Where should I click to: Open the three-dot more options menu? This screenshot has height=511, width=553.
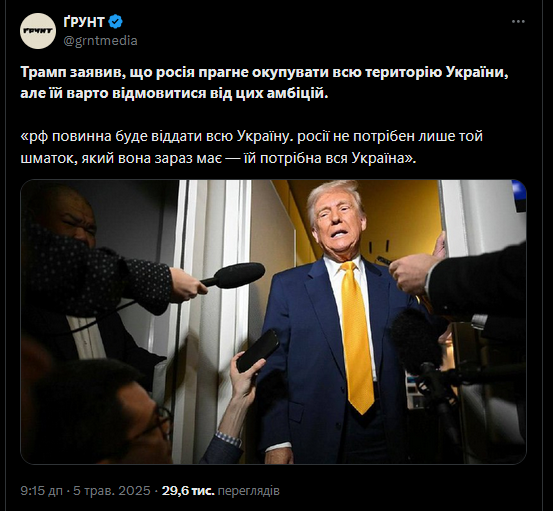[518, 22]
